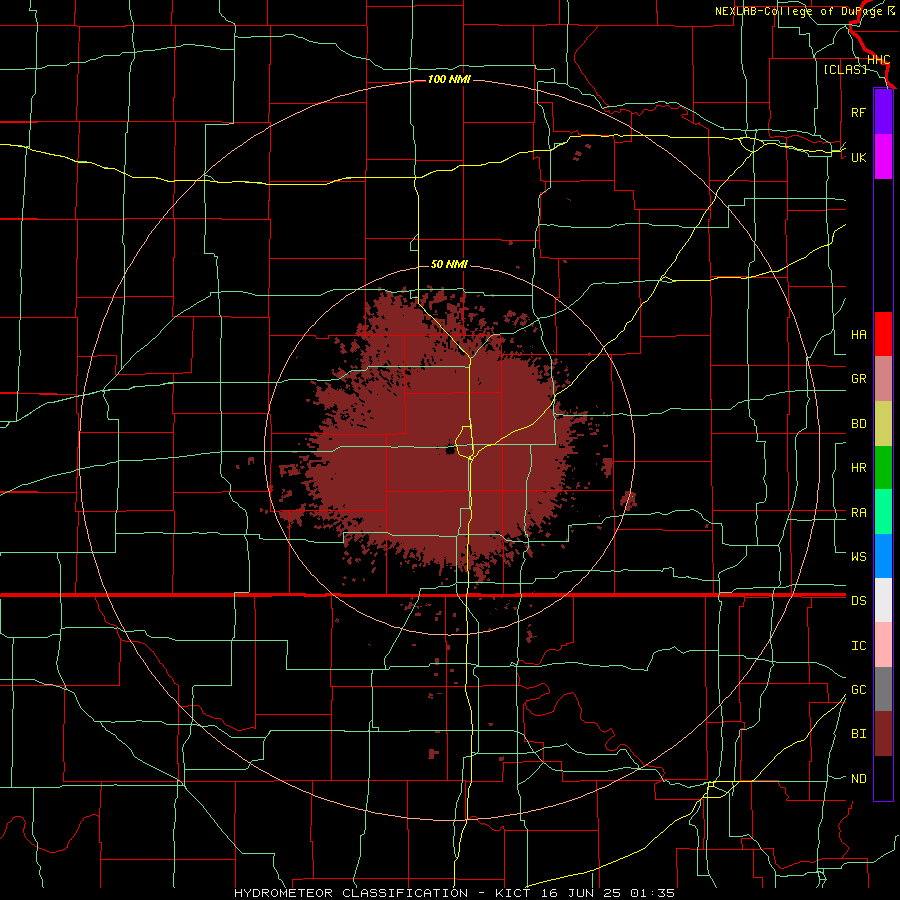Click the 01:35 timestamp text
The image size is (900, 900).
pyautogui.click(x=652, y=893)
